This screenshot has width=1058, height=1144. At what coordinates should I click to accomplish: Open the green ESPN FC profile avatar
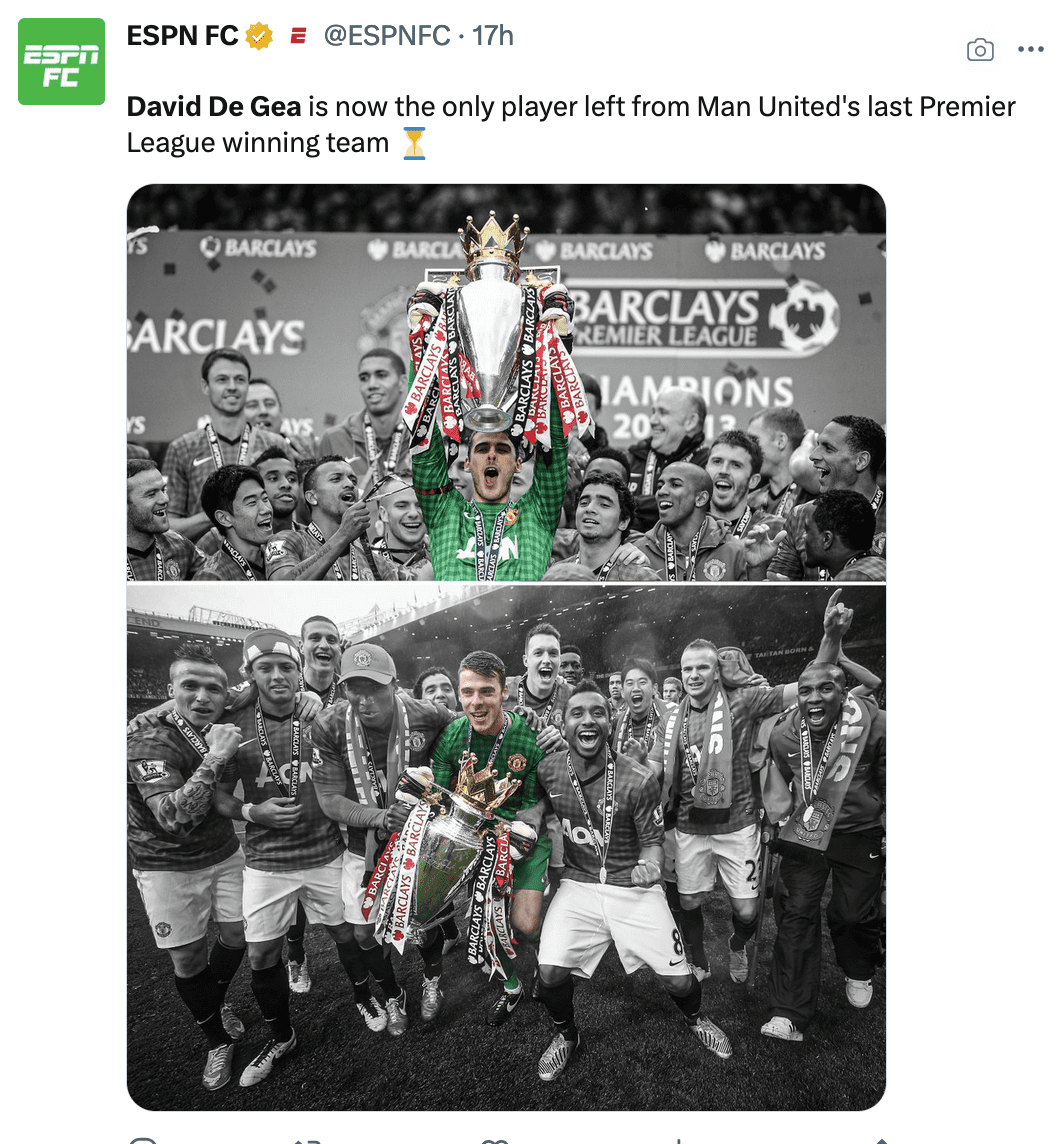tap(61, 61)
